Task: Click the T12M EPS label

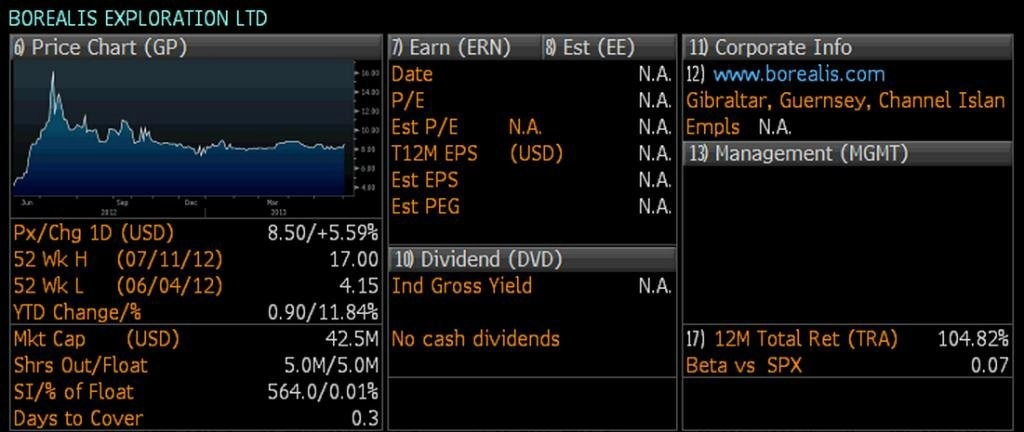Action: click(434, 153)
